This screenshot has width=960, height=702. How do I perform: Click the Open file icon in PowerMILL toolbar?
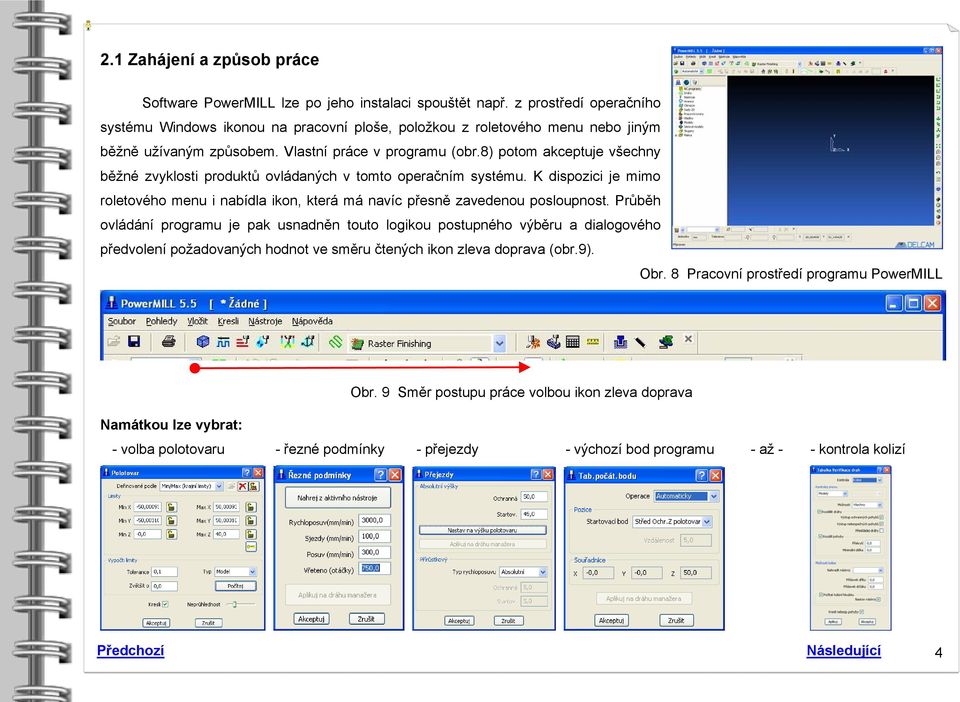[x=113, y=342]
